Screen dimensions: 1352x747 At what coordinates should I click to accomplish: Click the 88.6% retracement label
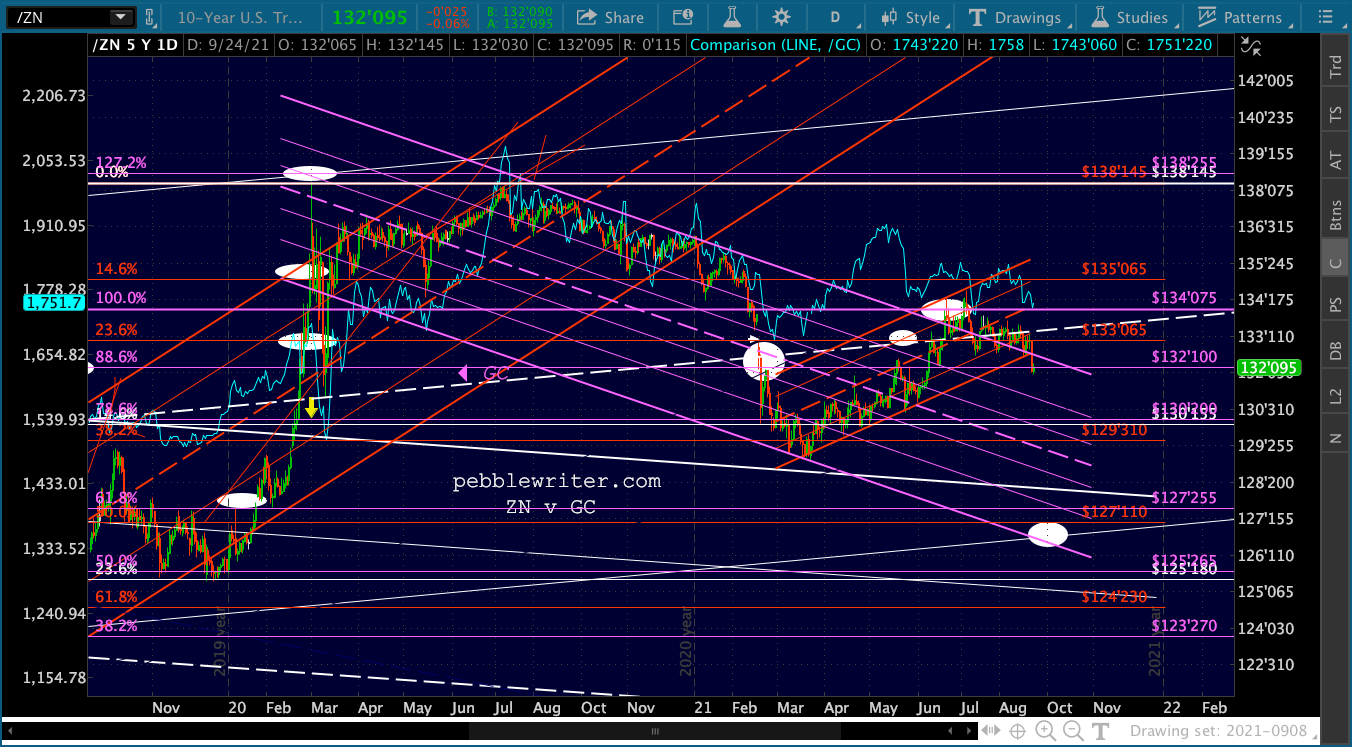click(117, 357)
